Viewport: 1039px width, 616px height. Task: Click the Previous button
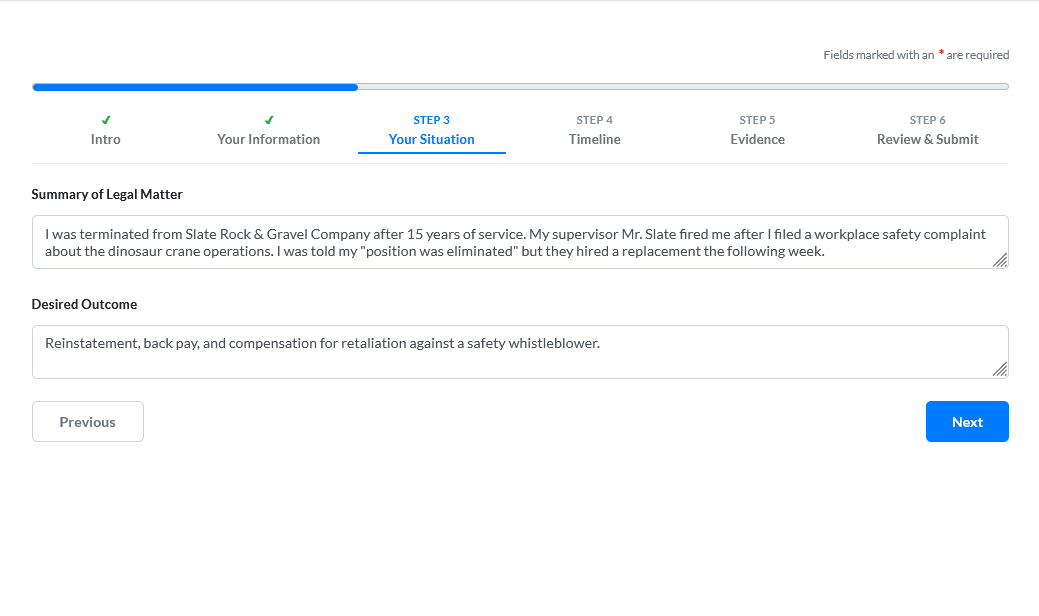(x=87, y=421)
